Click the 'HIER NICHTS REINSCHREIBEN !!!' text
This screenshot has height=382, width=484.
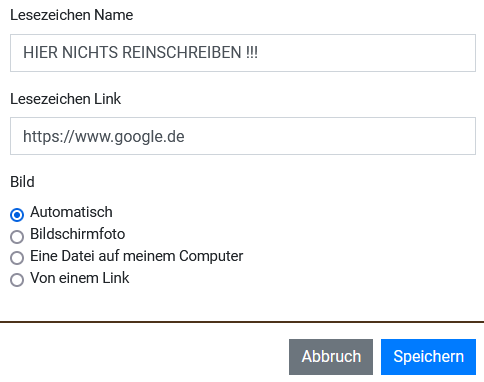click(140, 53)
